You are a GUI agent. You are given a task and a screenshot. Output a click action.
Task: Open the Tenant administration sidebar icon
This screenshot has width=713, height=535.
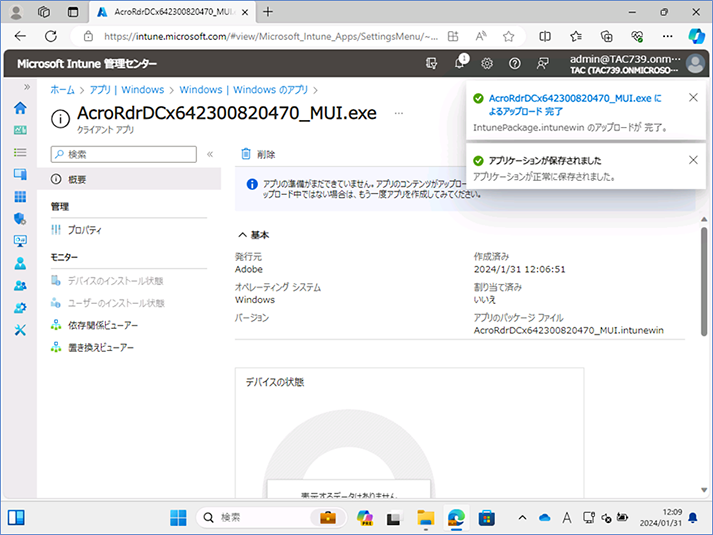[20, 308]
